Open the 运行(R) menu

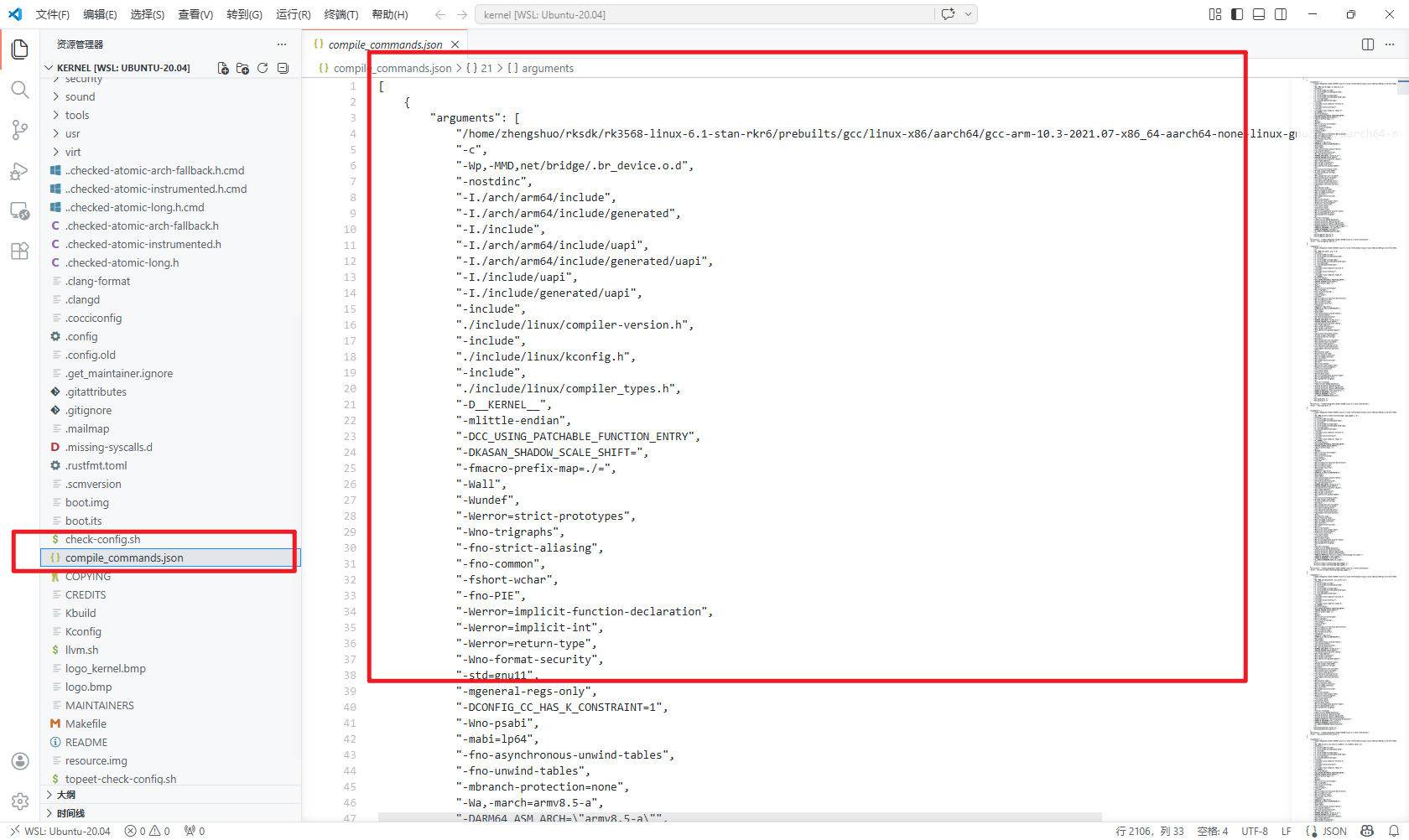[293, 14]
